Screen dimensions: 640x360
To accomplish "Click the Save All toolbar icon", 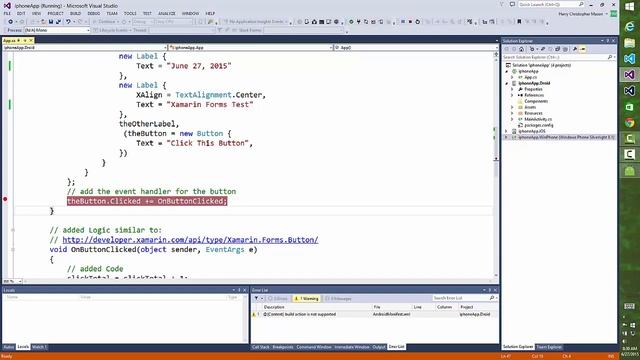I will pyautogui.click(x=58, y=22).
